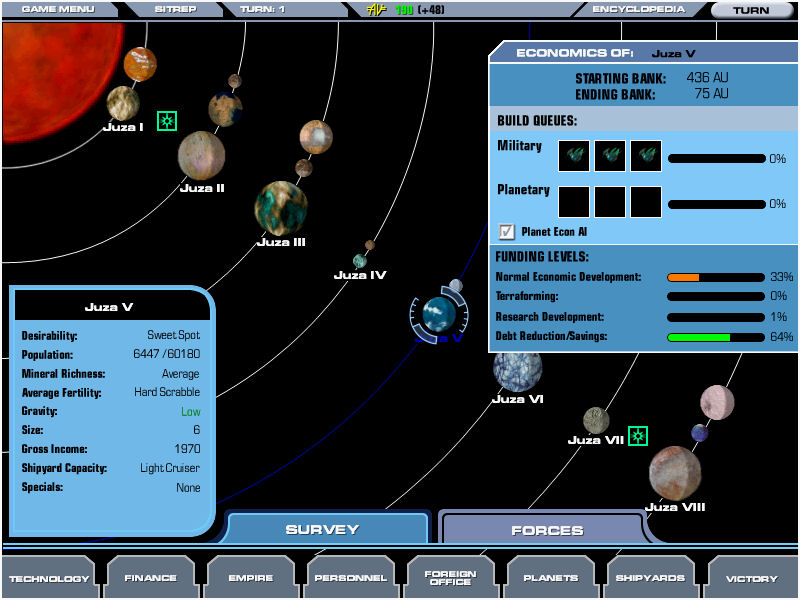Select the Juza VII planet
This screenshot has height=600, width=800.
[596, 420]
